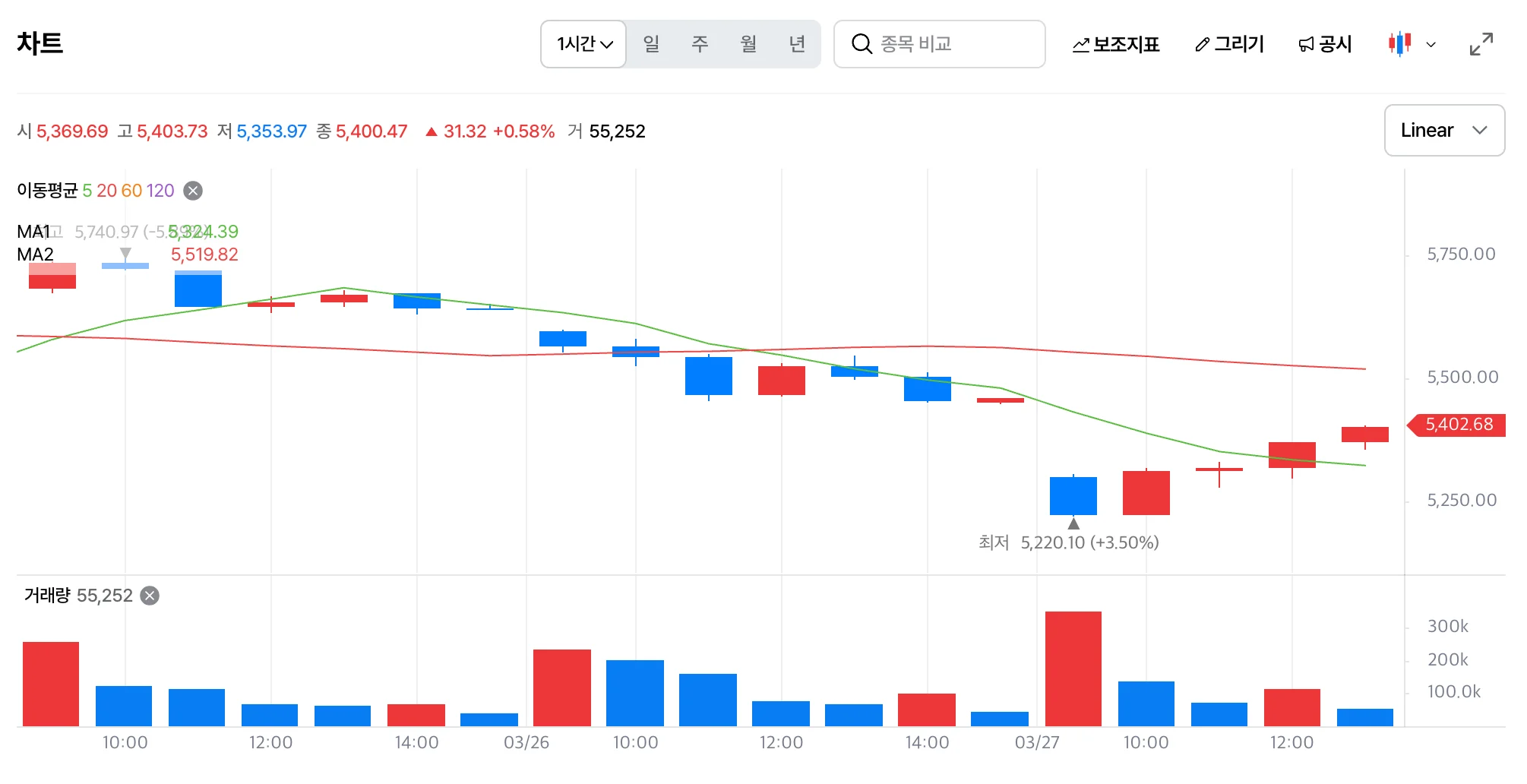Switch to the 월 monthly tab

[x=748, y=44]
